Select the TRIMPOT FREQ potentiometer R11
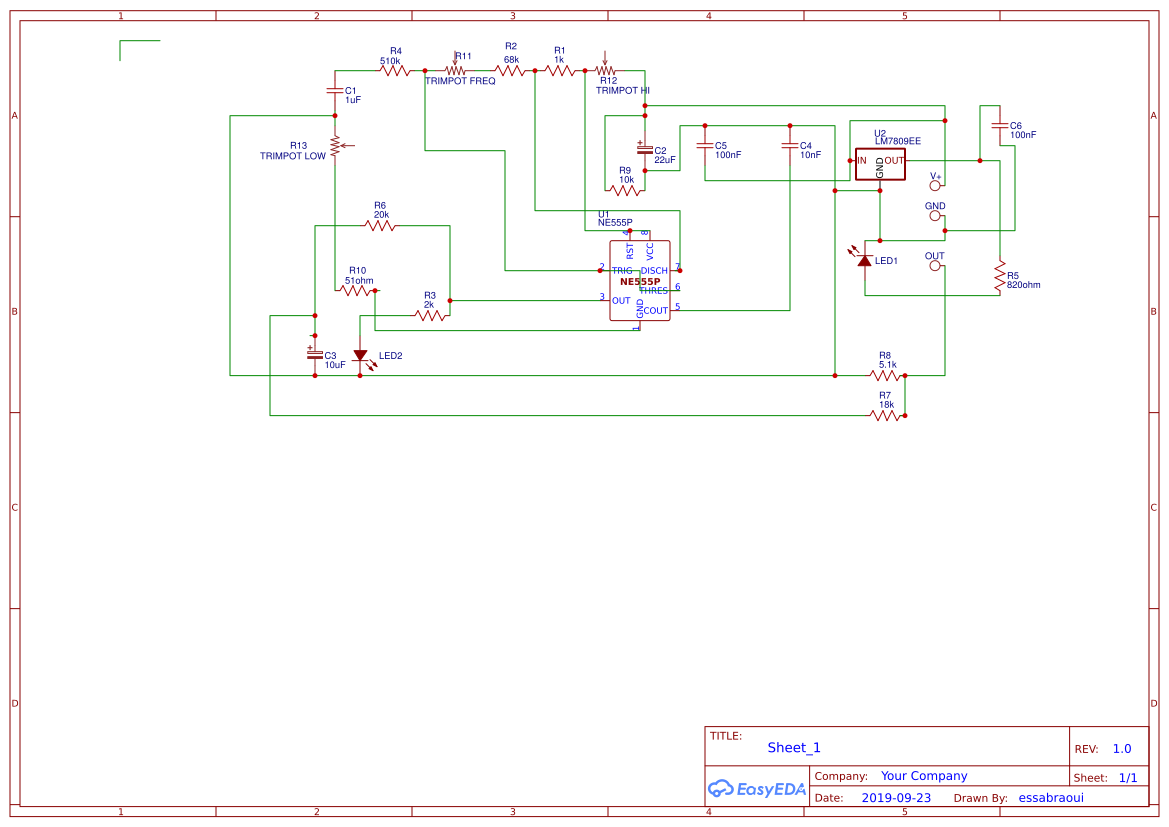The width and height of the screenshot is (1169, 827). (x=455, y=68)
